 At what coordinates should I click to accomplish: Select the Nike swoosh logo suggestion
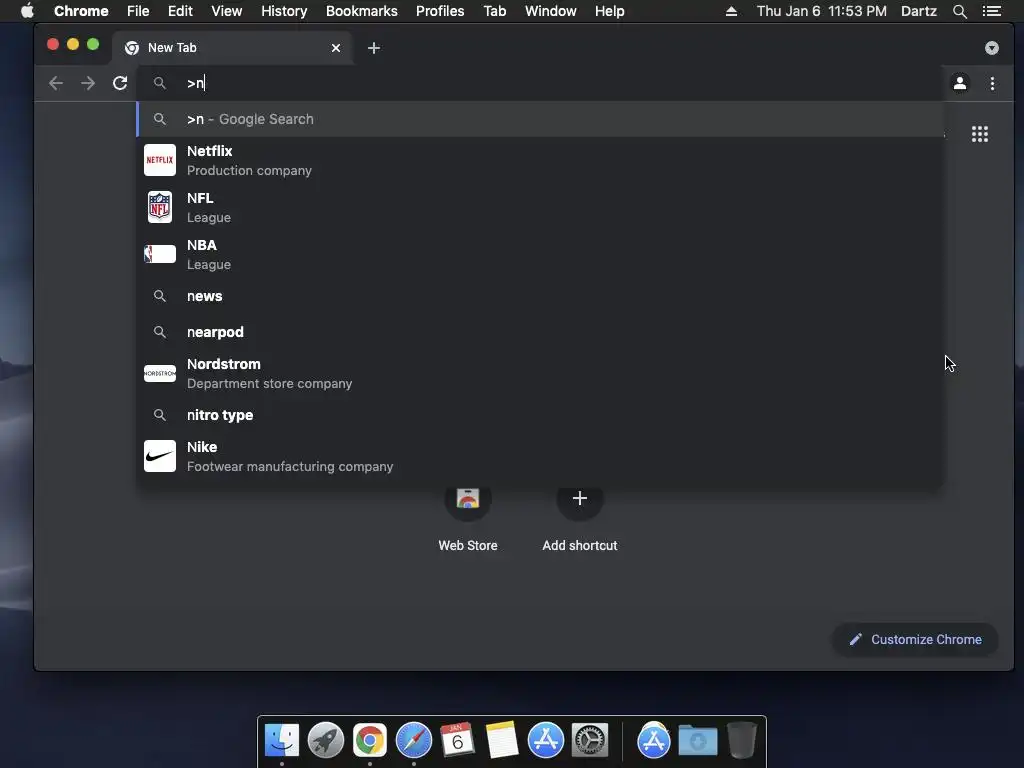159,456
